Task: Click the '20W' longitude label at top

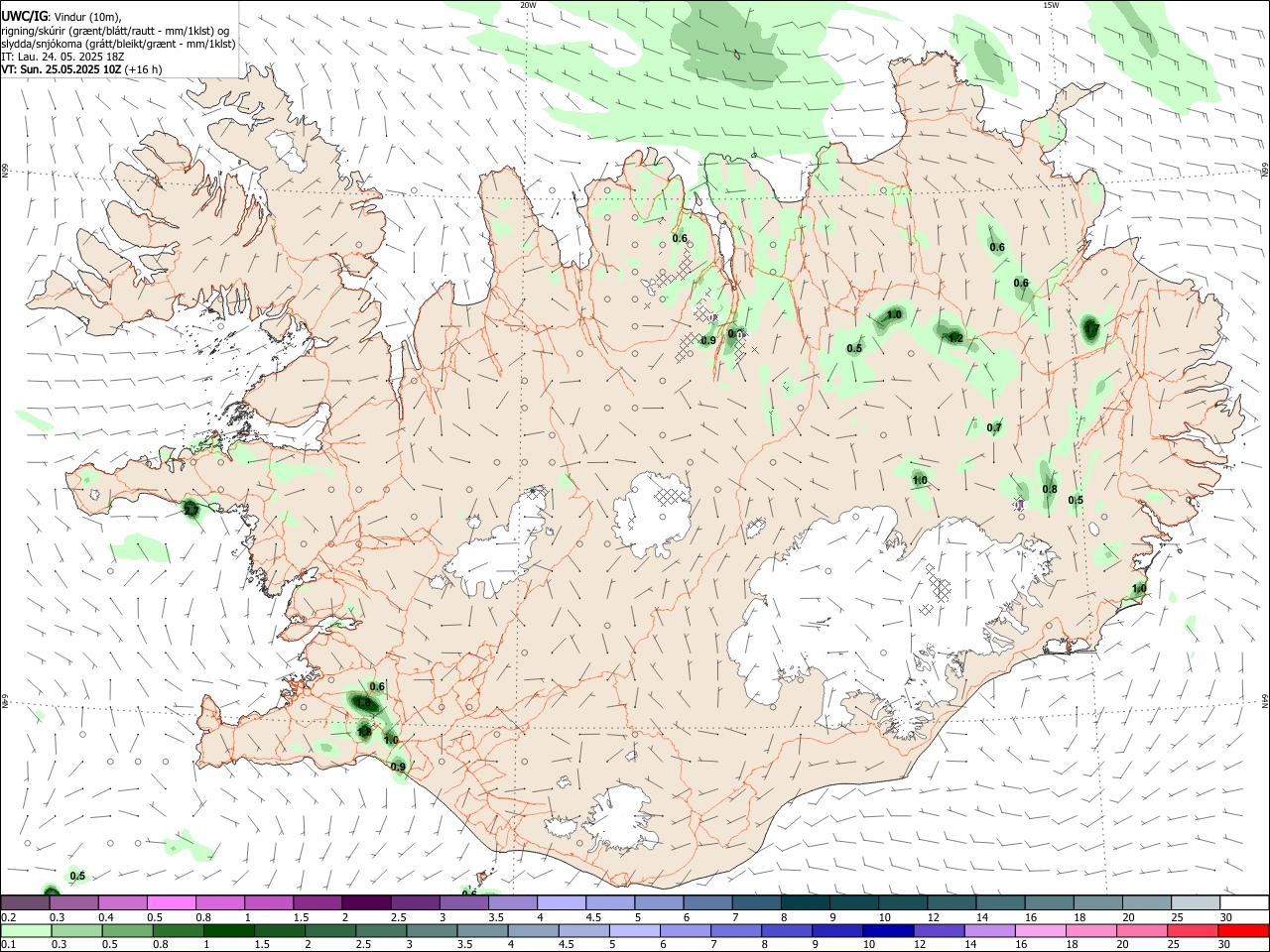Action: [528, 5]
